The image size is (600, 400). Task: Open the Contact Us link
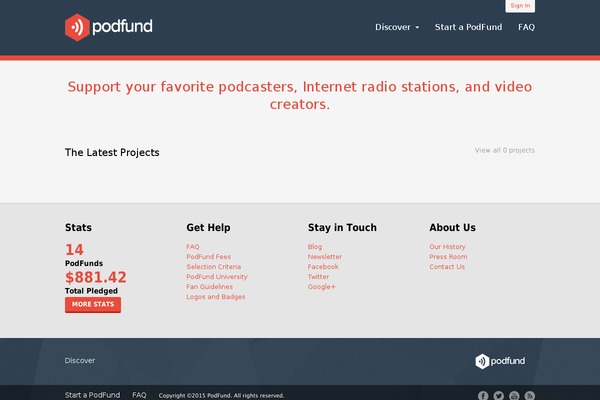(x=447, y=266)
